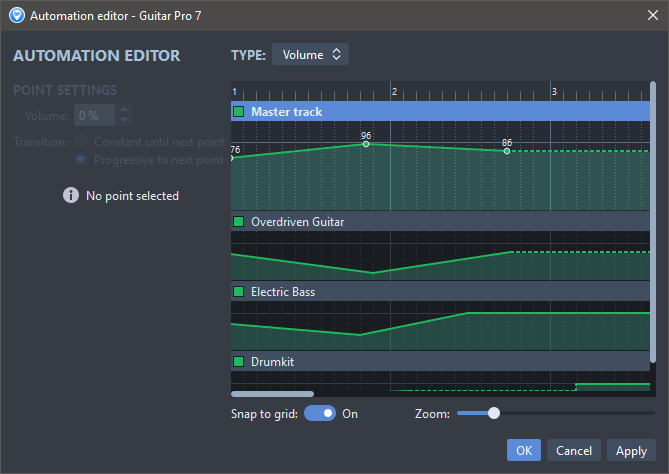The width and height of the screenshot is (669, 474).
Task: Click the Apply button
Action: 631,450
